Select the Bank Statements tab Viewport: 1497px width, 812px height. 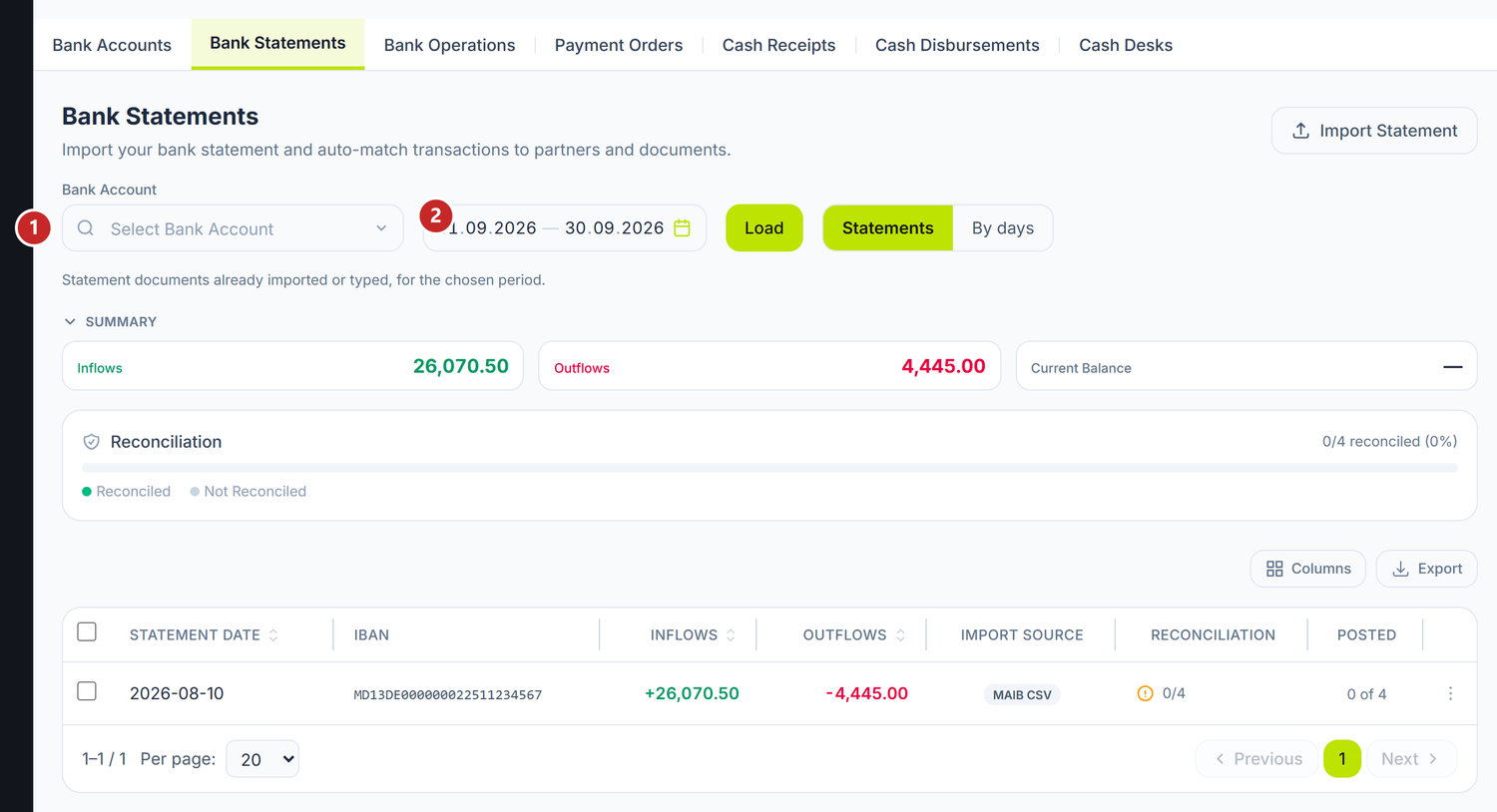(277, 44)
